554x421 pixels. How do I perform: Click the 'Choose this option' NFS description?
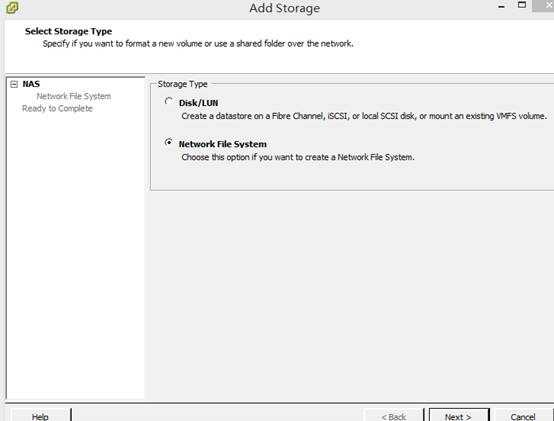[298, 157]
